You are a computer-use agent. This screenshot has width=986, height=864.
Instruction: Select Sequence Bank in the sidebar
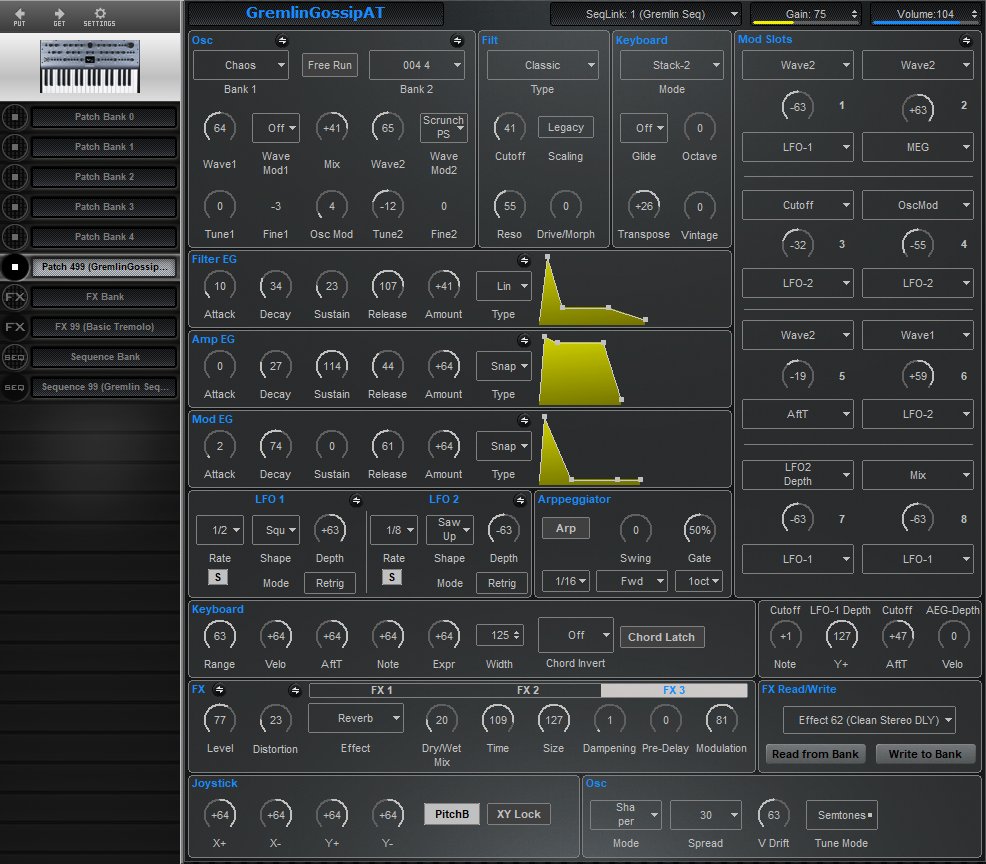(x=104, y=357)
